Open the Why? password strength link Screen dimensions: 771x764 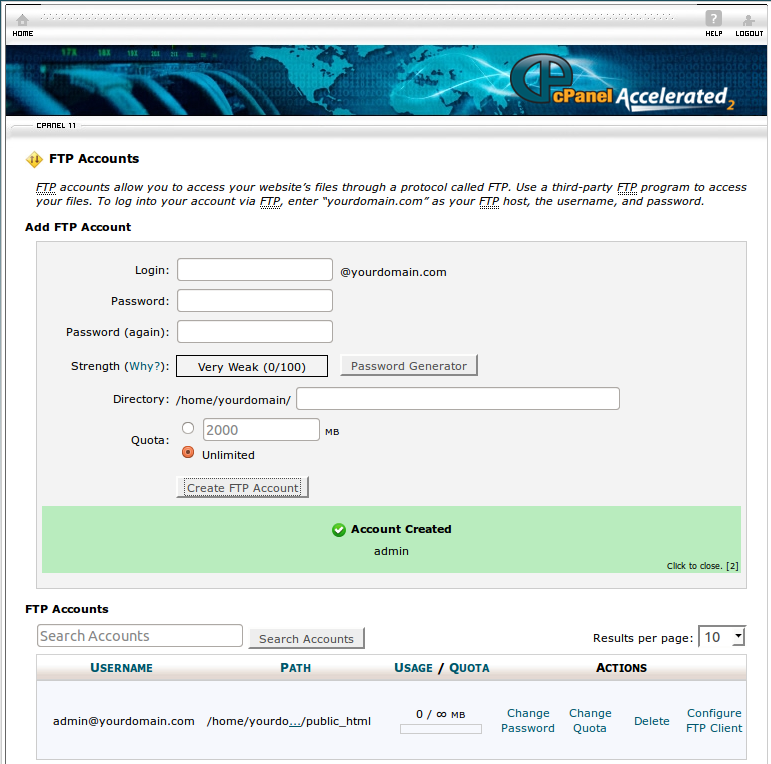(x=142, y=367)
